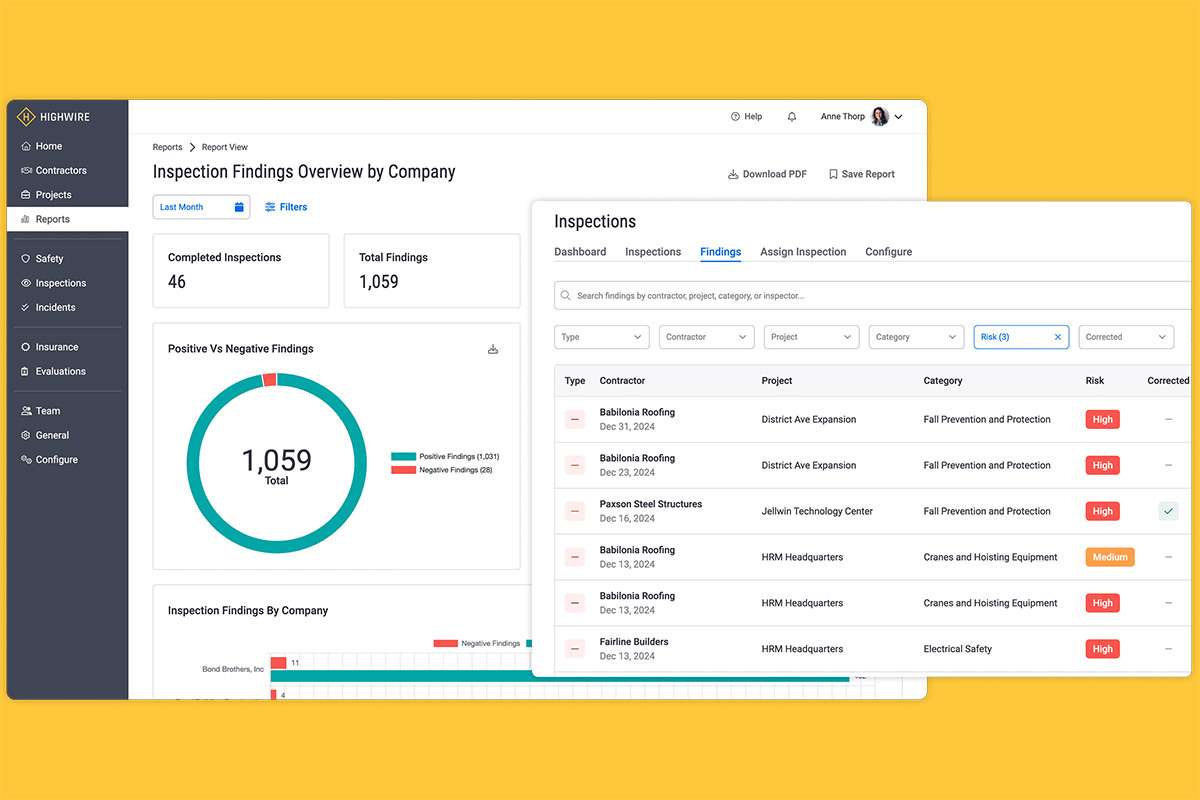Switch to the Configure tab in Inspections panel
Screen dimensions: 1200x800
tap(889, 252)
